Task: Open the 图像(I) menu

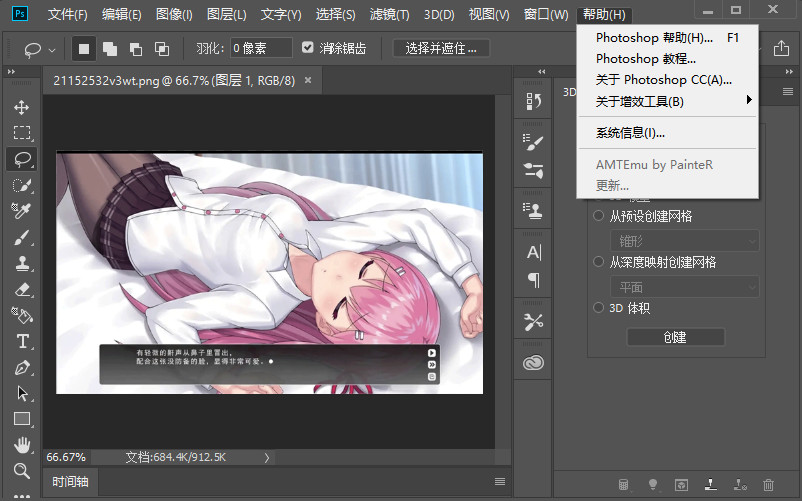Action: [x=174, y=15]
